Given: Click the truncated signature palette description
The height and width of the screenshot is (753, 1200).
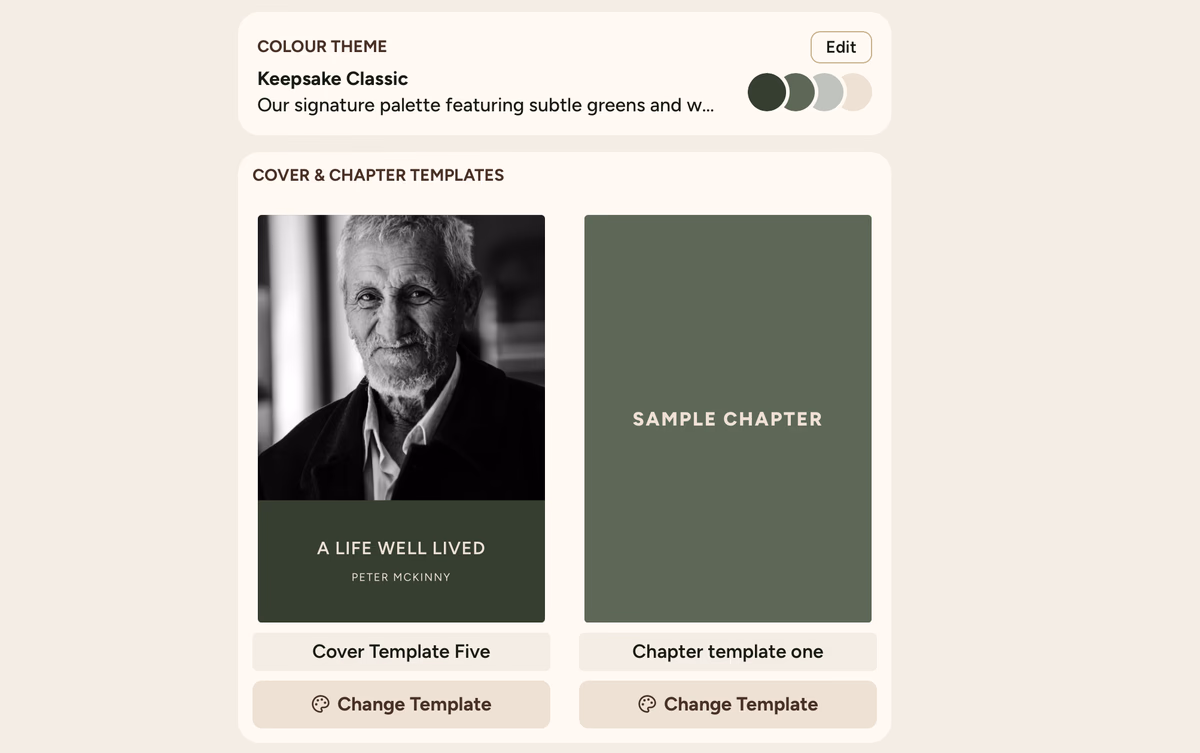Looking at the screenshot, I should coord(485,105).
